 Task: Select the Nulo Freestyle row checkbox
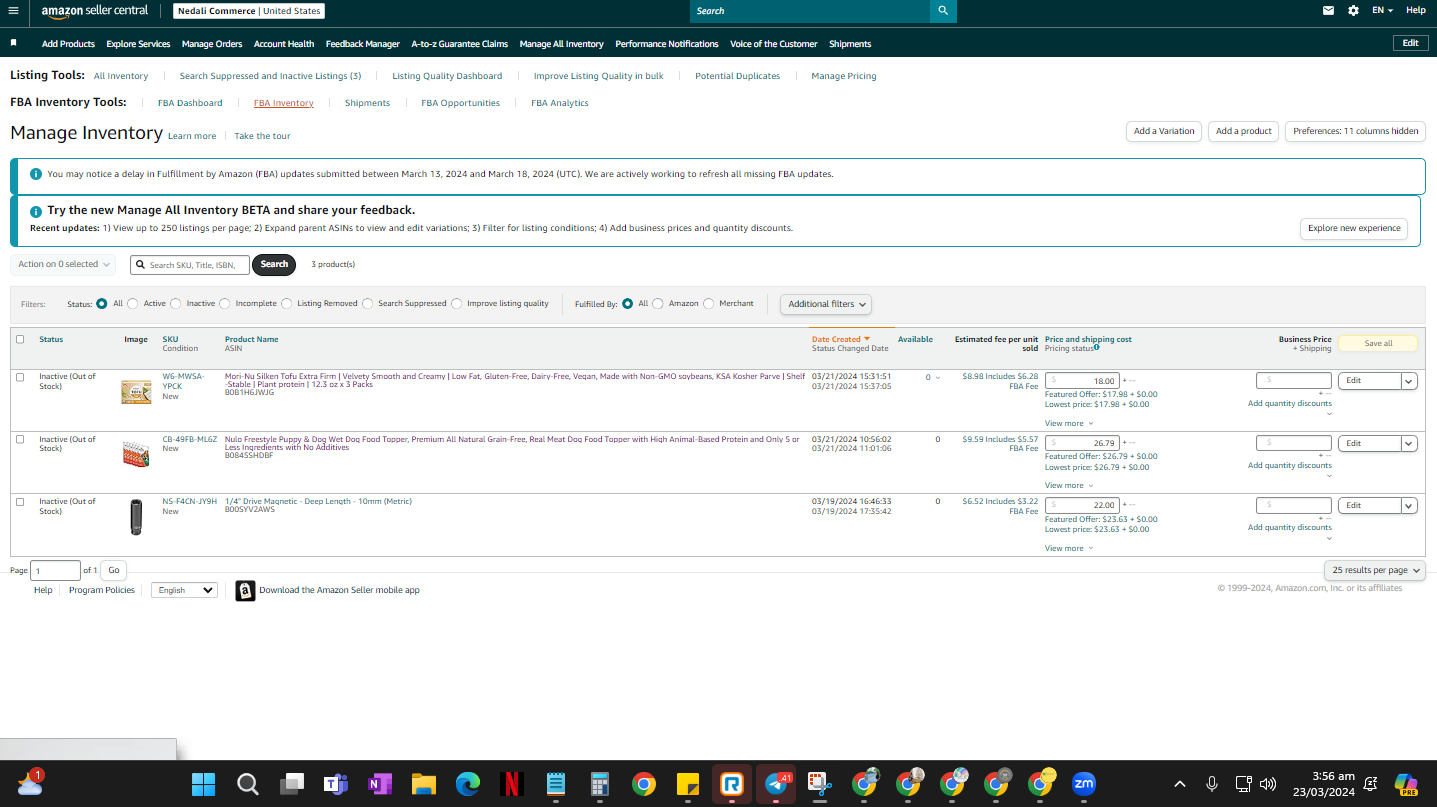click(20, 439)
